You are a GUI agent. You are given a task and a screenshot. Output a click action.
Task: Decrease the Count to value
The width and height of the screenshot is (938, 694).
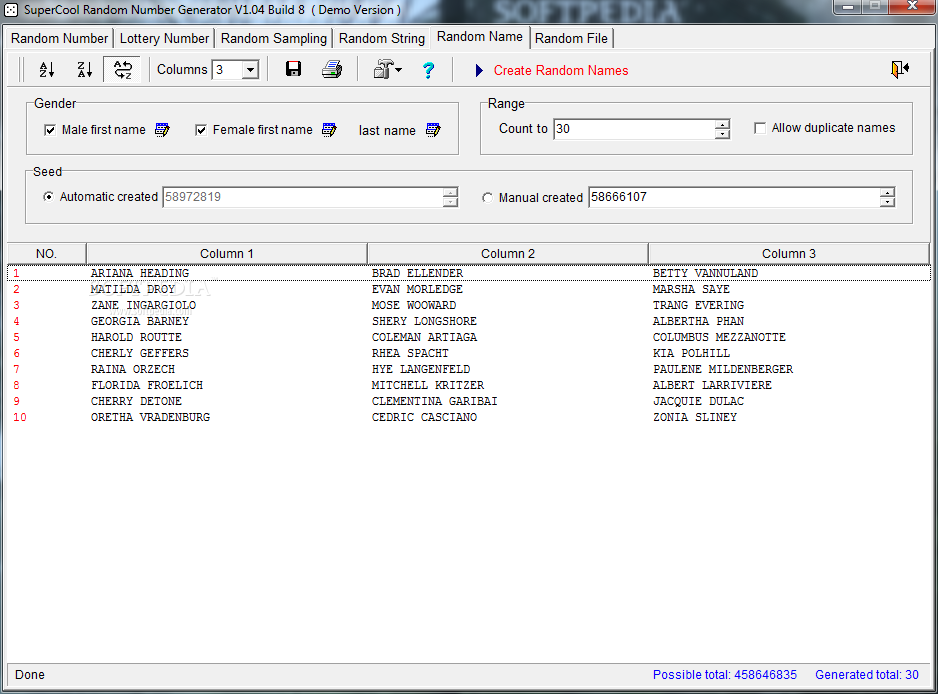point(723,134)
